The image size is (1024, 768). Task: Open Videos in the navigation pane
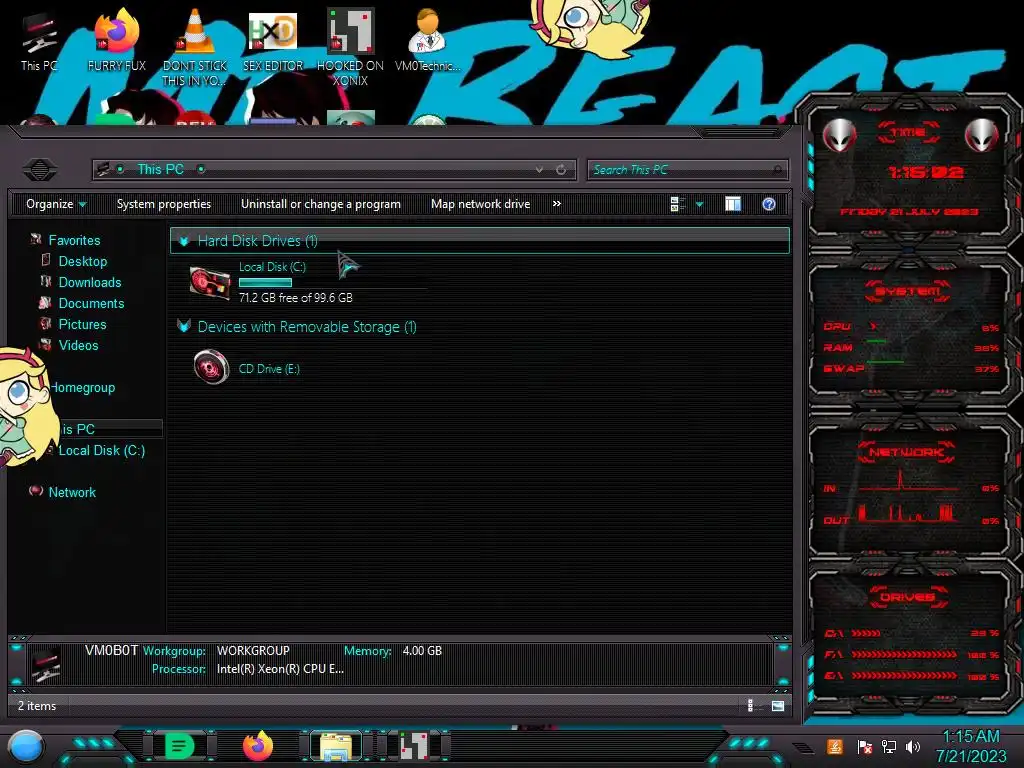[x=78, y=345]
